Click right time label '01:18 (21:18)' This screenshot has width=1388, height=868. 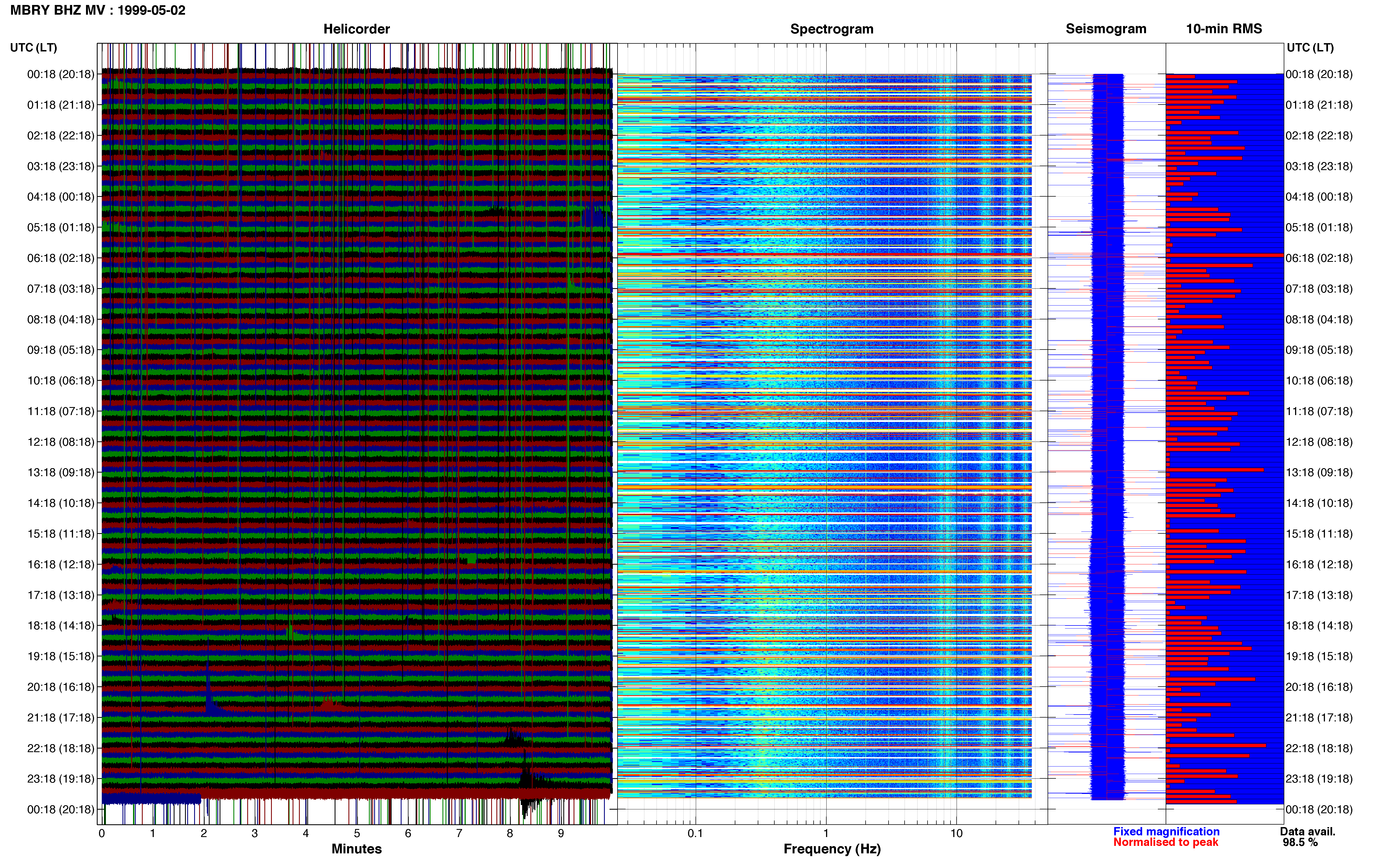click(x=1319, y=105)
